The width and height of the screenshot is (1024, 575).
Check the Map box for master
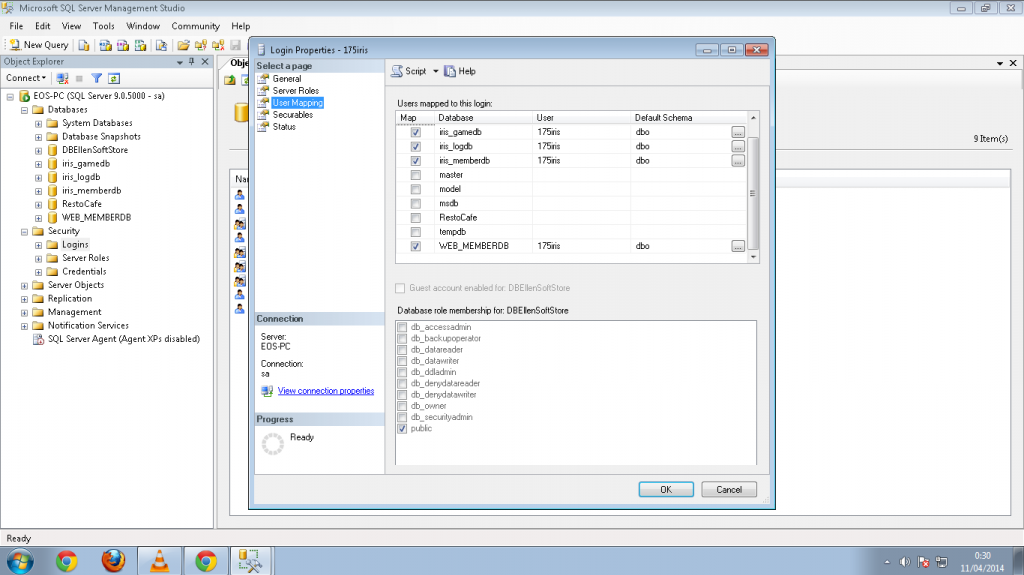(415, 175)
